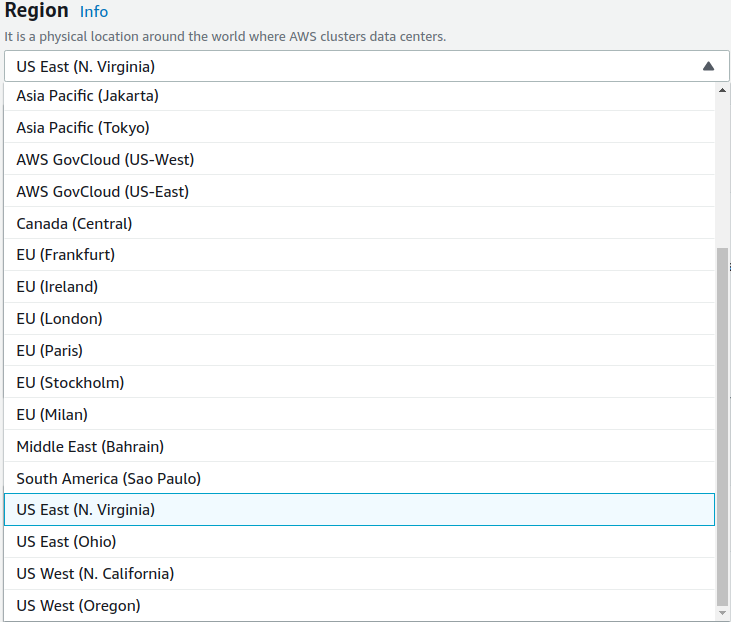Select EU (Ireland) from the list
This screenshot has width=731, height=622.
[57, 287]
